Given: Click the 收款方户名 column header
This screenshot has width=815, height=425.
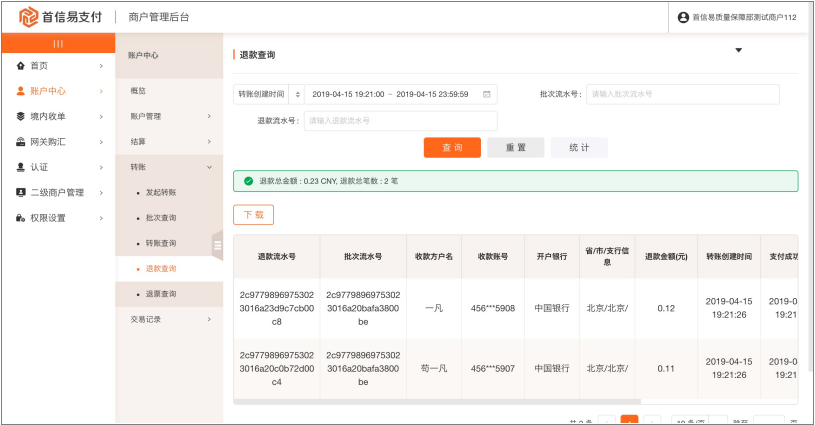Looking at the screenshot, I should click(433, 256).
